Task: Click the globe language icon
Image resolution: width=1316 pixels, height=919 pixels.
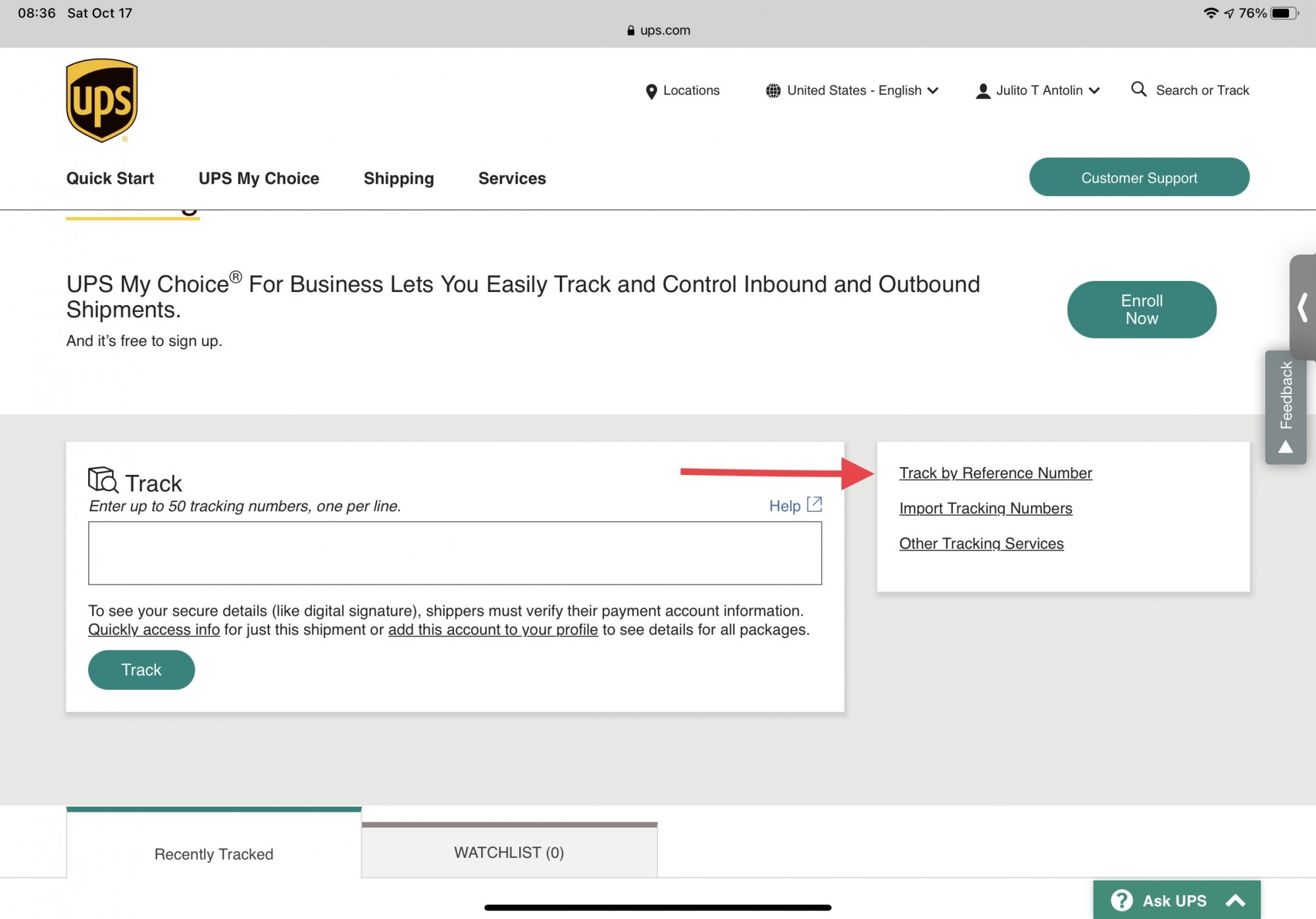Action: tap(772, 91)
